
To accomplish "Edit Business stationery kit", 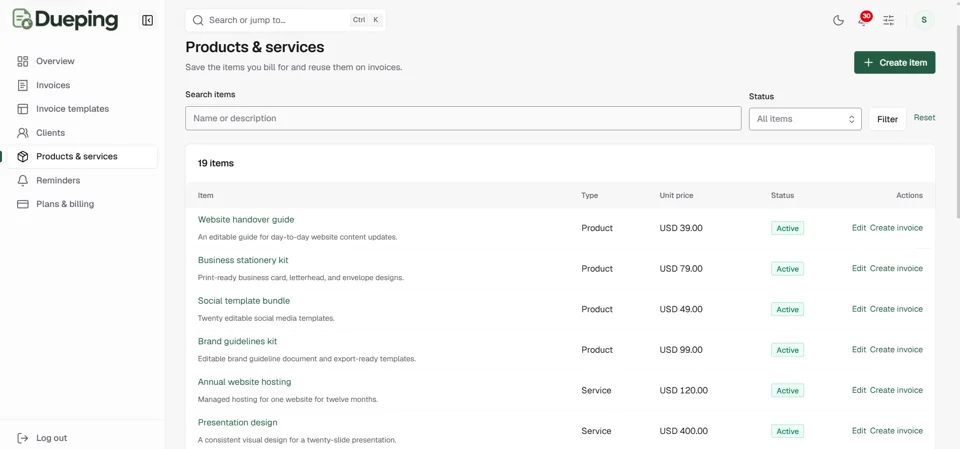I will pos(859,268).
